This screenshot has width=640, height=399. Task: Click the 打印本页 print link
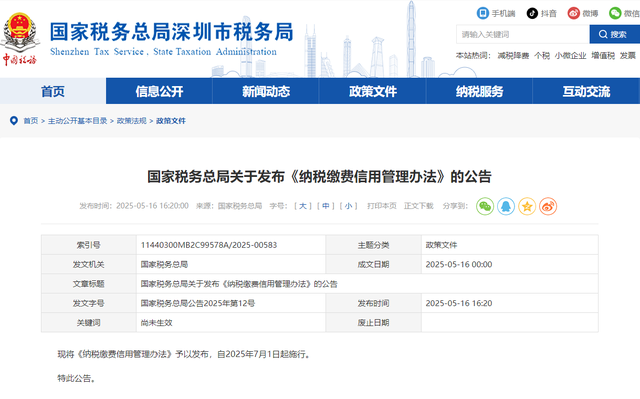[x=382, y=206]
